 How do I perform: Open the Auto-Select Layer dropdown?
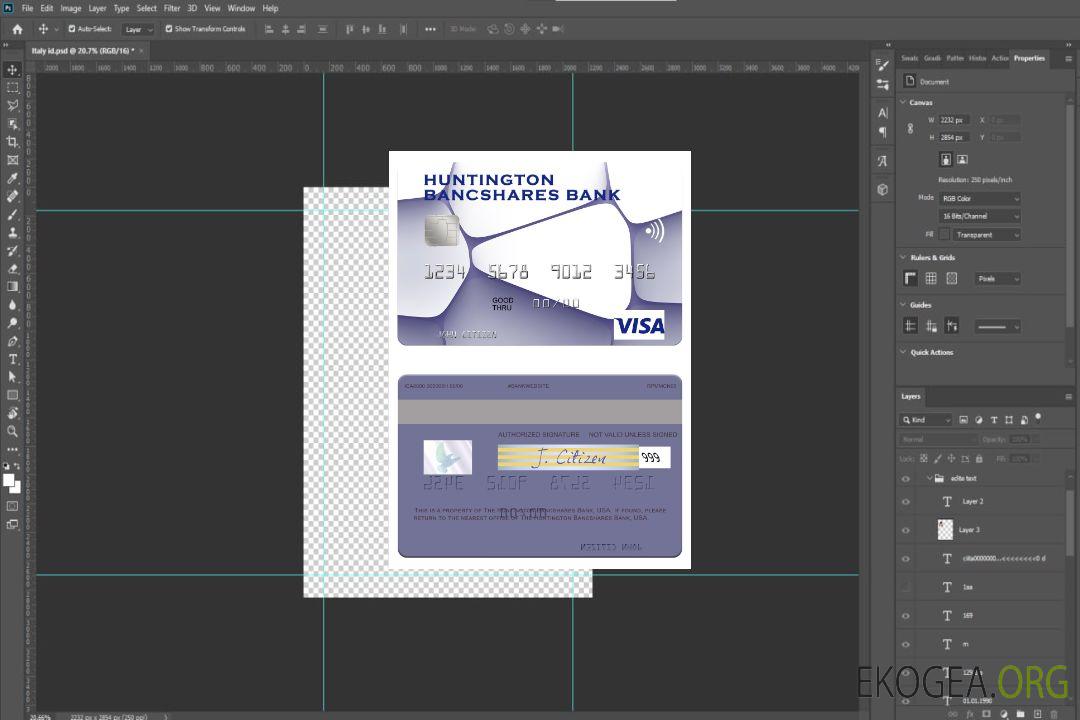tap(138, 29)
